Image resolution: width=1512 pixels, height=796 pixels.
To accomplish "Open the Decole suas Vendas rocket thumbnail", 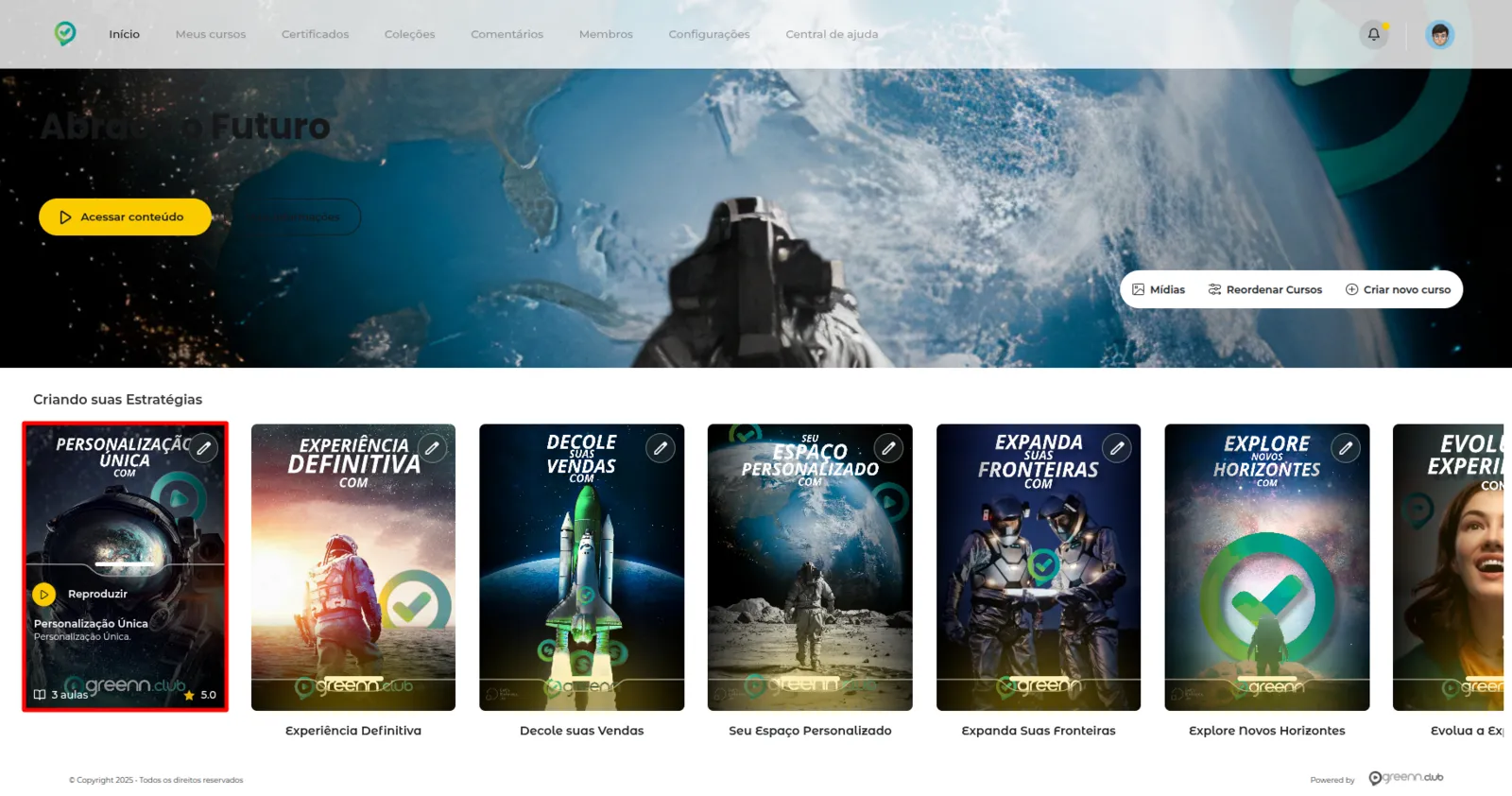I will 582,567.
